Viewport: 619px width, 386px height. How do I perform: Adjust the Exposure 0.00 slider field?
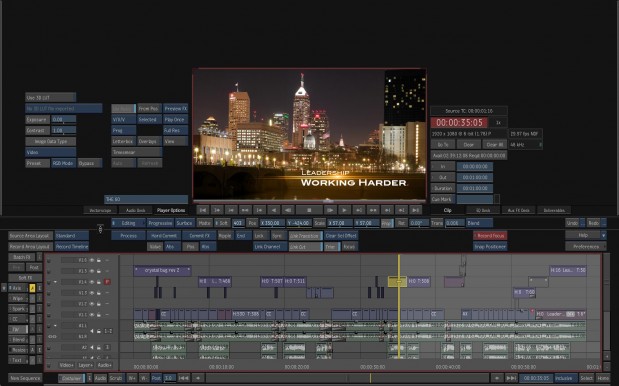coord(64,119)
